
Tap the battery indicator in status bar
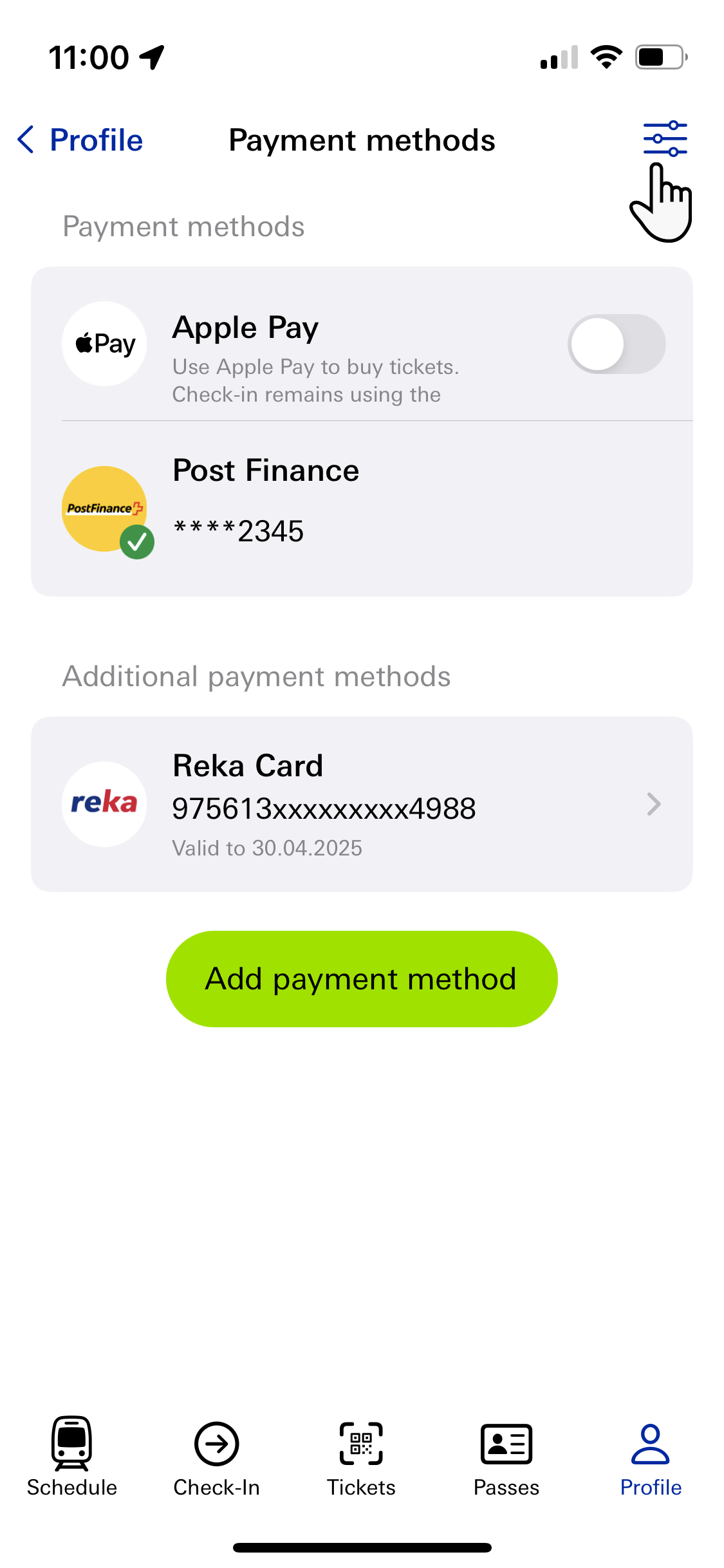(662, 57)
